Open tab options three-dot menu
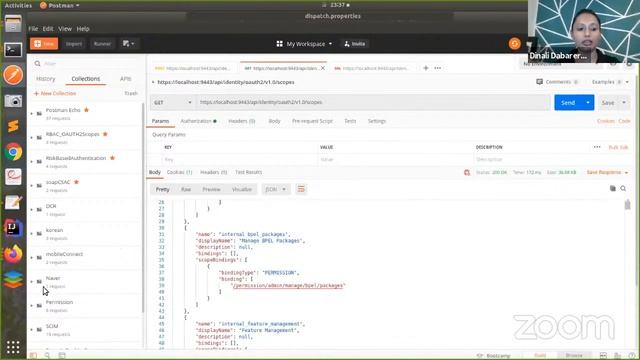 point(438,68)
